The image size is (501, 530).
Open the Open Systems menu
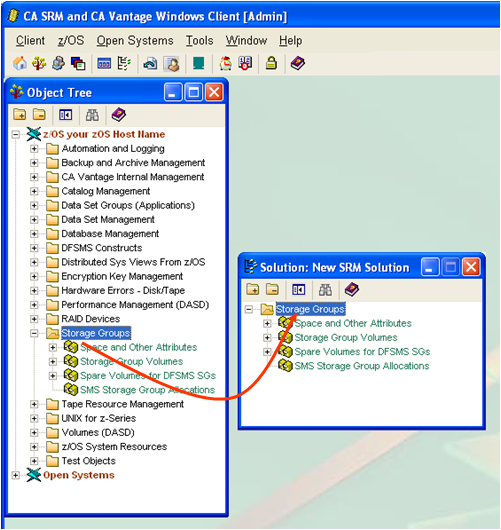(x=135, y=41)
